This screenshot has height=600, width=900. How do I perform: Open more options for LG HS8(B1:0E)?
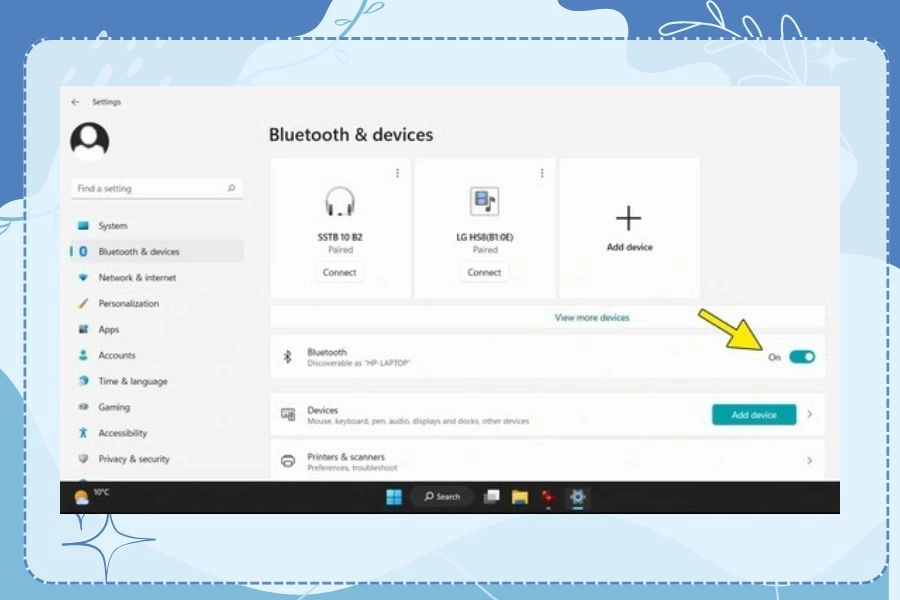tap(542, 173)
